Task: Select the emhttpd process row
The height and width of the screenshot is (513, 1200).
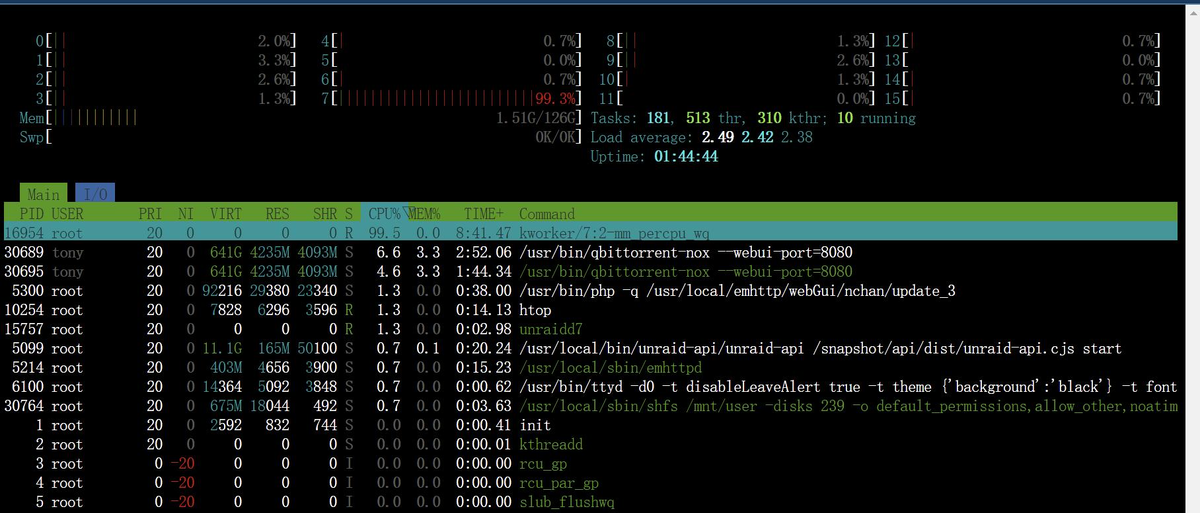Action: [x=600, y=367]
